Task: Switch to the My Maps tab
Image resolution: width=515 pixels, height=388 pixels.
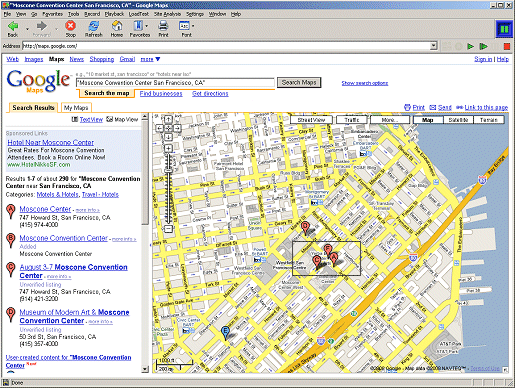Action: pyautogui.click(x=76, y=108)
